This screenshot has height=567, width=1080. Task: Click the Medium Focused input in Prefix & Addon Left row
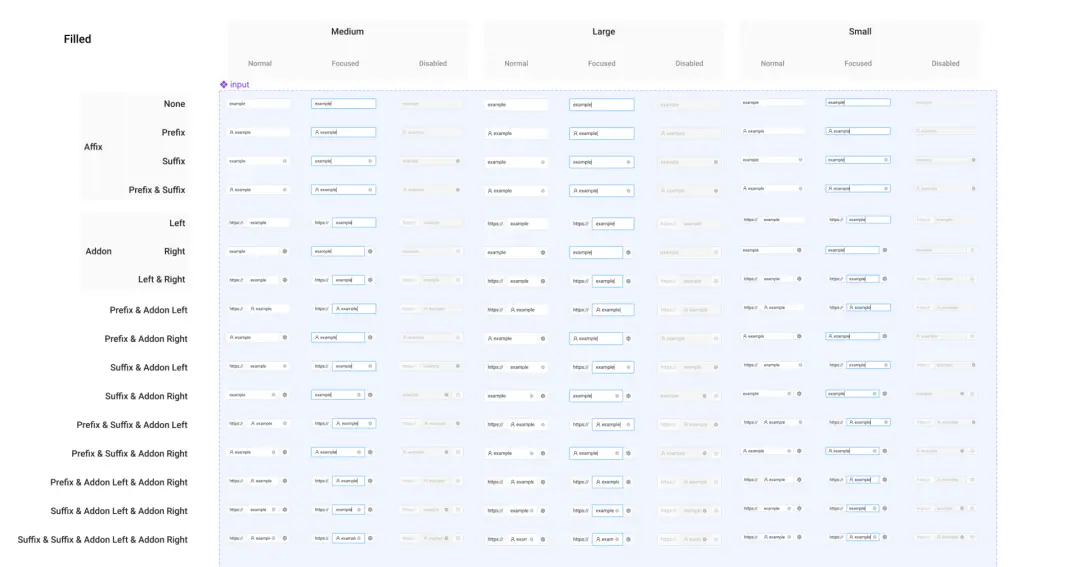pyautogui.click(x=354, y=309)
